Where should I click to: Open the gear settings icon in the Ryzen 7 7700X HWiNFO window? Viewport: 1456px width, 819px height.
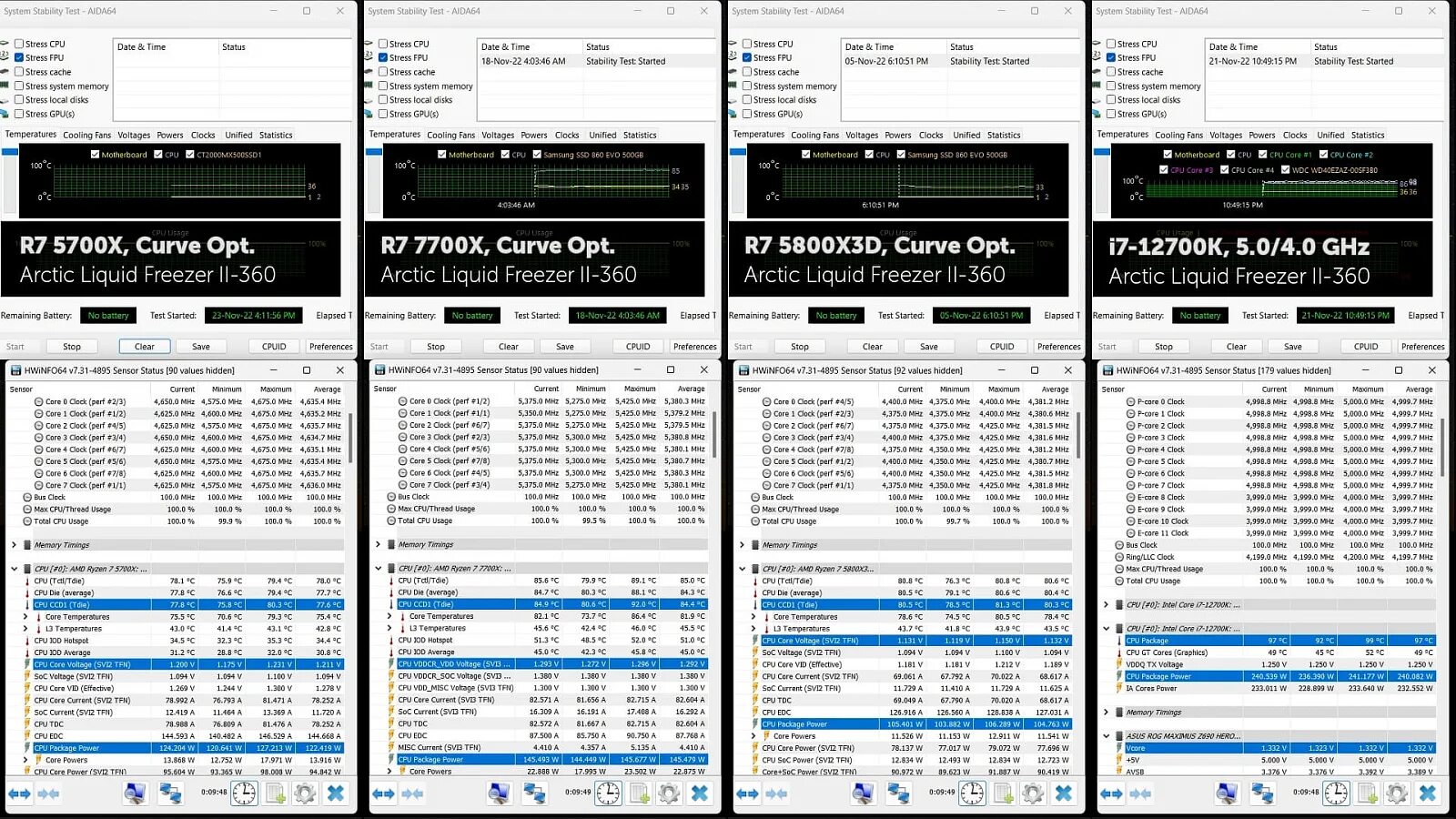point(669,794)
